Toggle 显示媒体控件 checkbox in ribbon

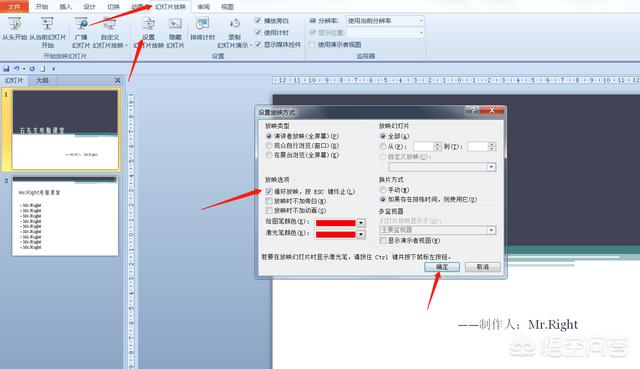tap(258, 44)
